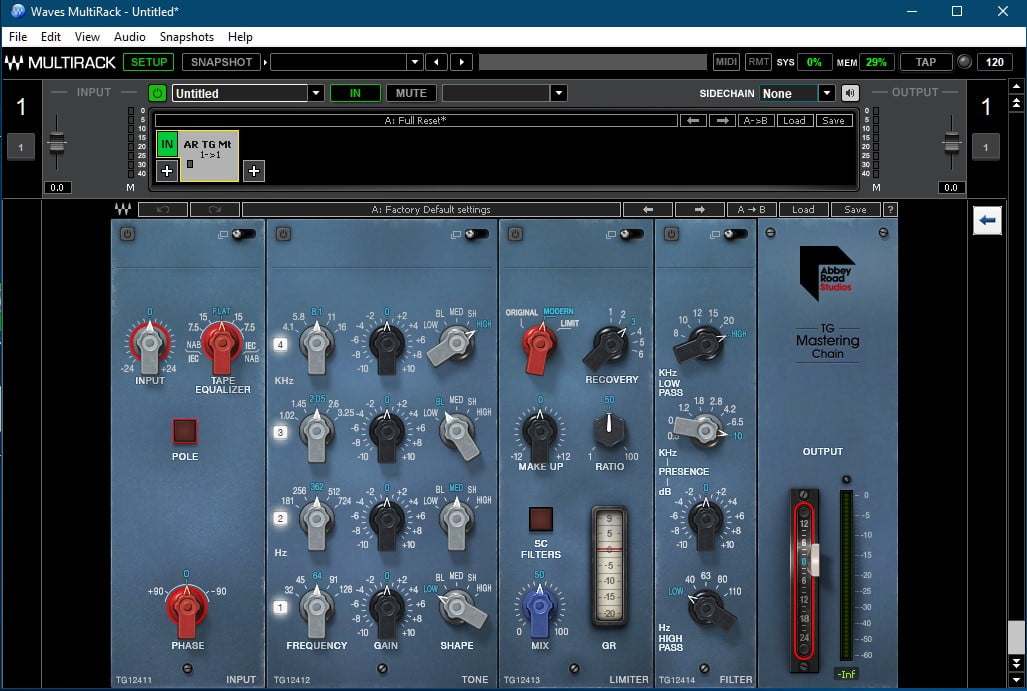Viewport: 1027px width, 691px height.
Task: Go to previous preset in Full Reset bar
Action: (x=693, y=121)
